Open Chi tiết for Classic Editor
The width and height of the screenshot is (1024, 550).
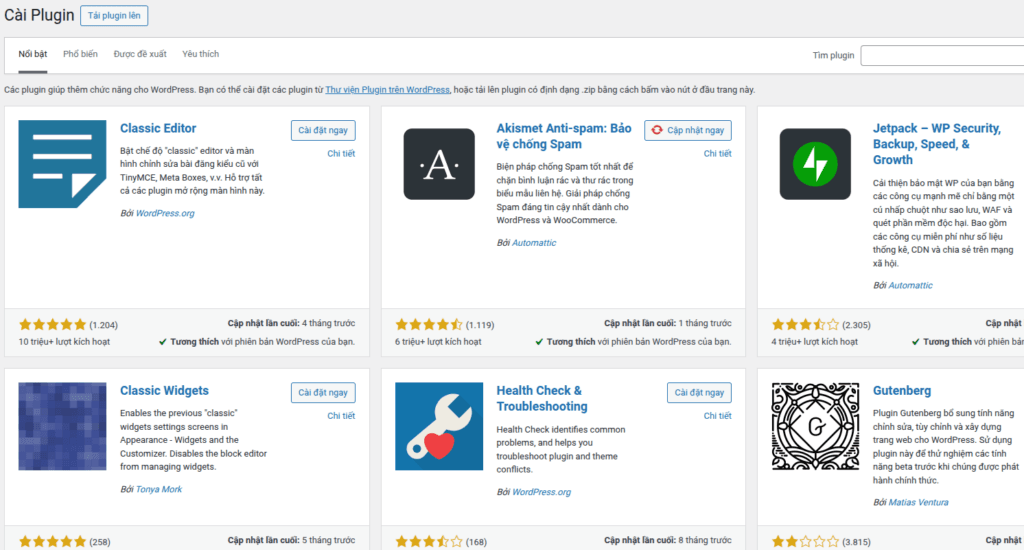click(341, 154)
